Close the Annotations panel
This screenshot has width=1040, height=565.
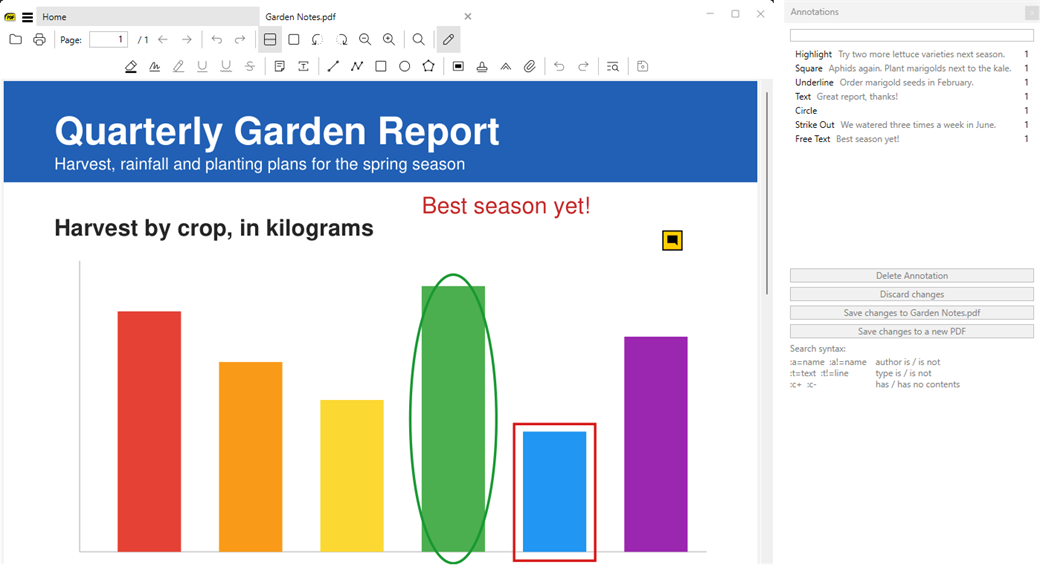[1032, 12]
